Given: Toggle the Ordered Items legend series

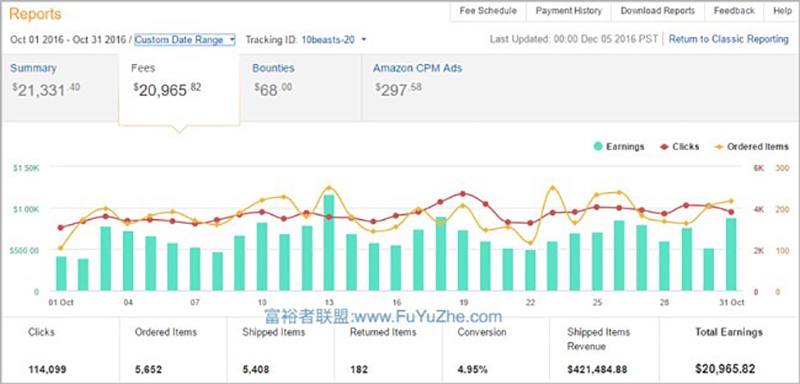Looking at the screenshot, I should [751, 147].
